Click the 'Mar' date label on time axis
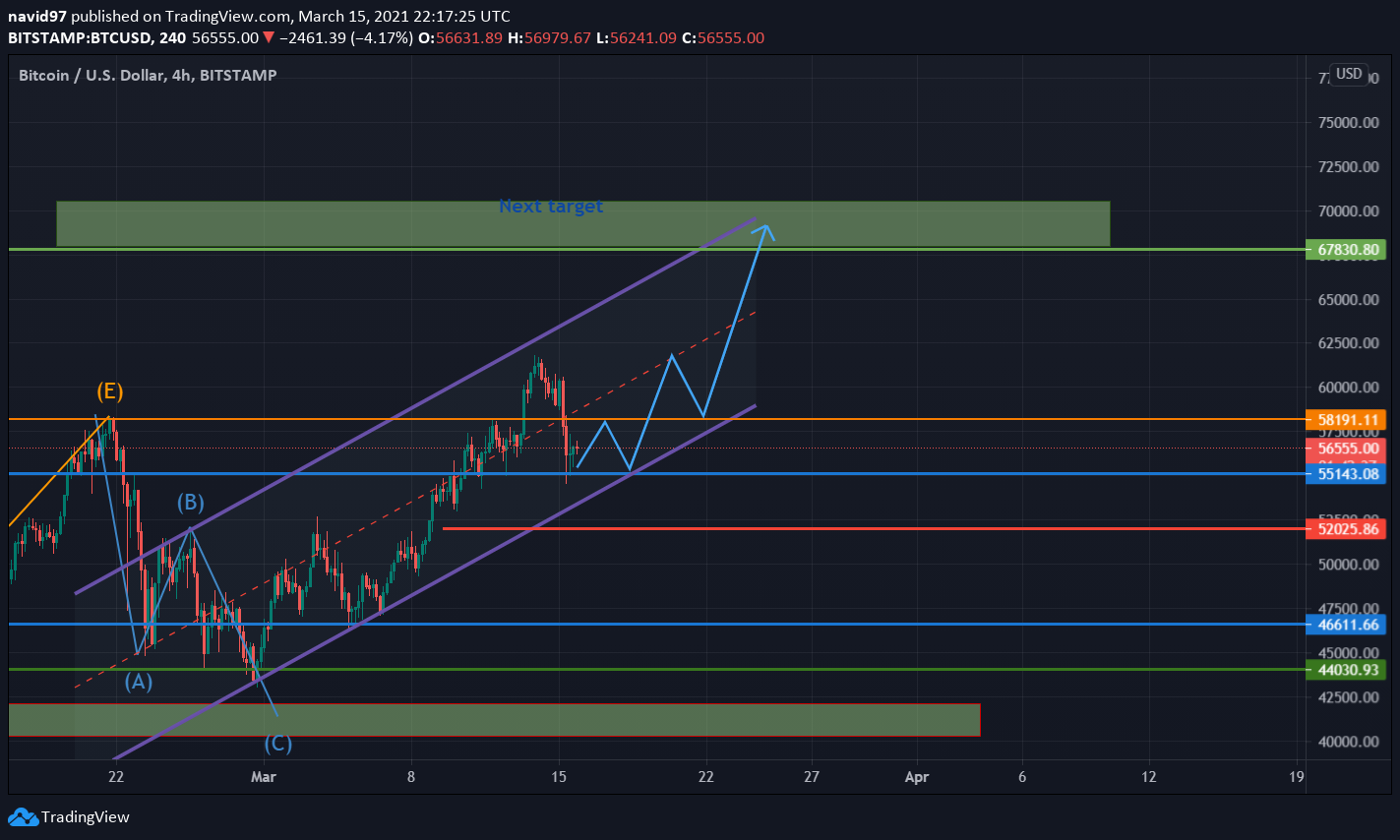Viewport: 1400px width, 840px height. coord(264,777)
